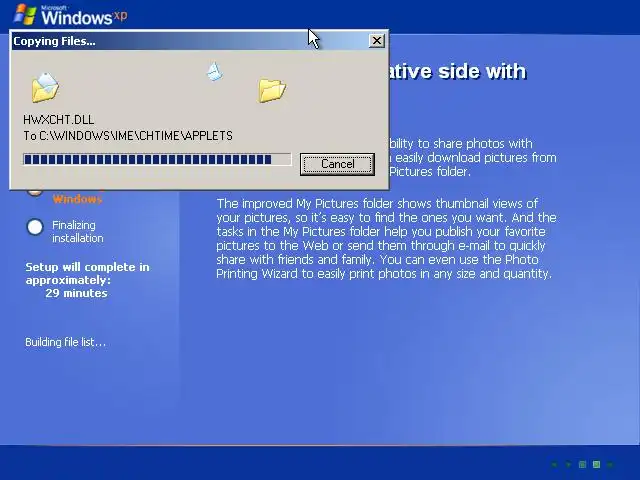Click the open source folder icon
640x480 pixels.
pos(45,87)
